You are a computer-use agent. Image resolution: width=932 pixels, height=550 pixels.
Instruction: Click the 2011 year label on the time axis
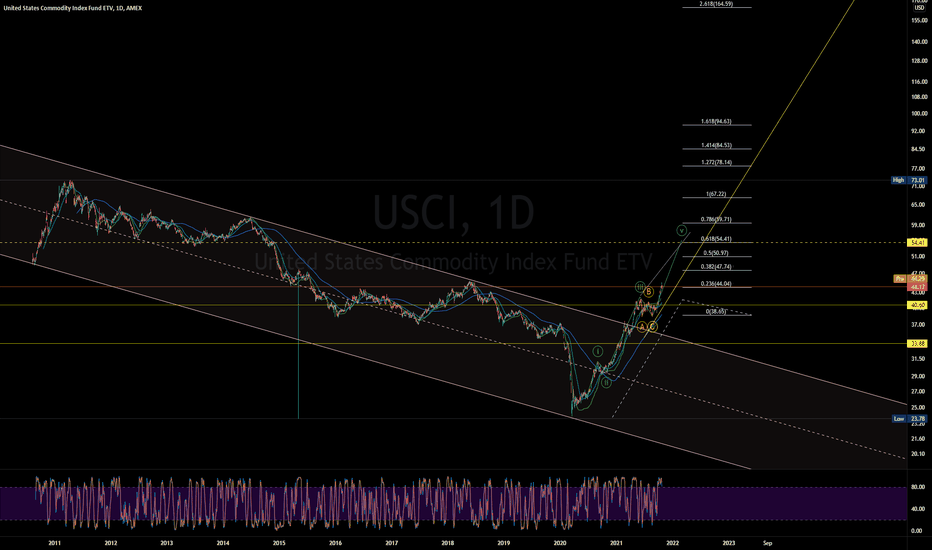coord(54,543)
